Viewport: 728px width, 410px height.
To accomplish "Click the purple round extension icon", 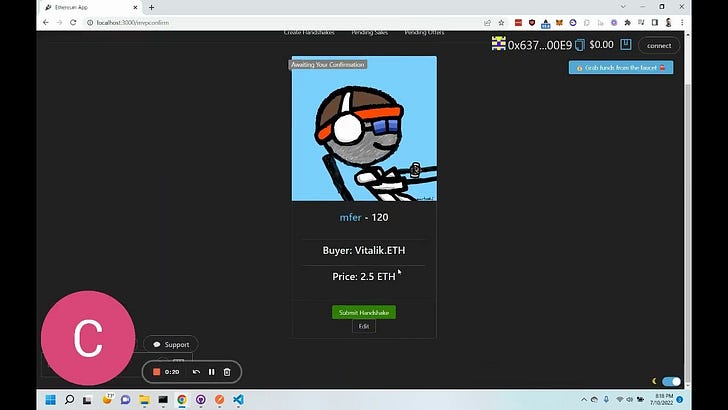I will click(614, 22).
